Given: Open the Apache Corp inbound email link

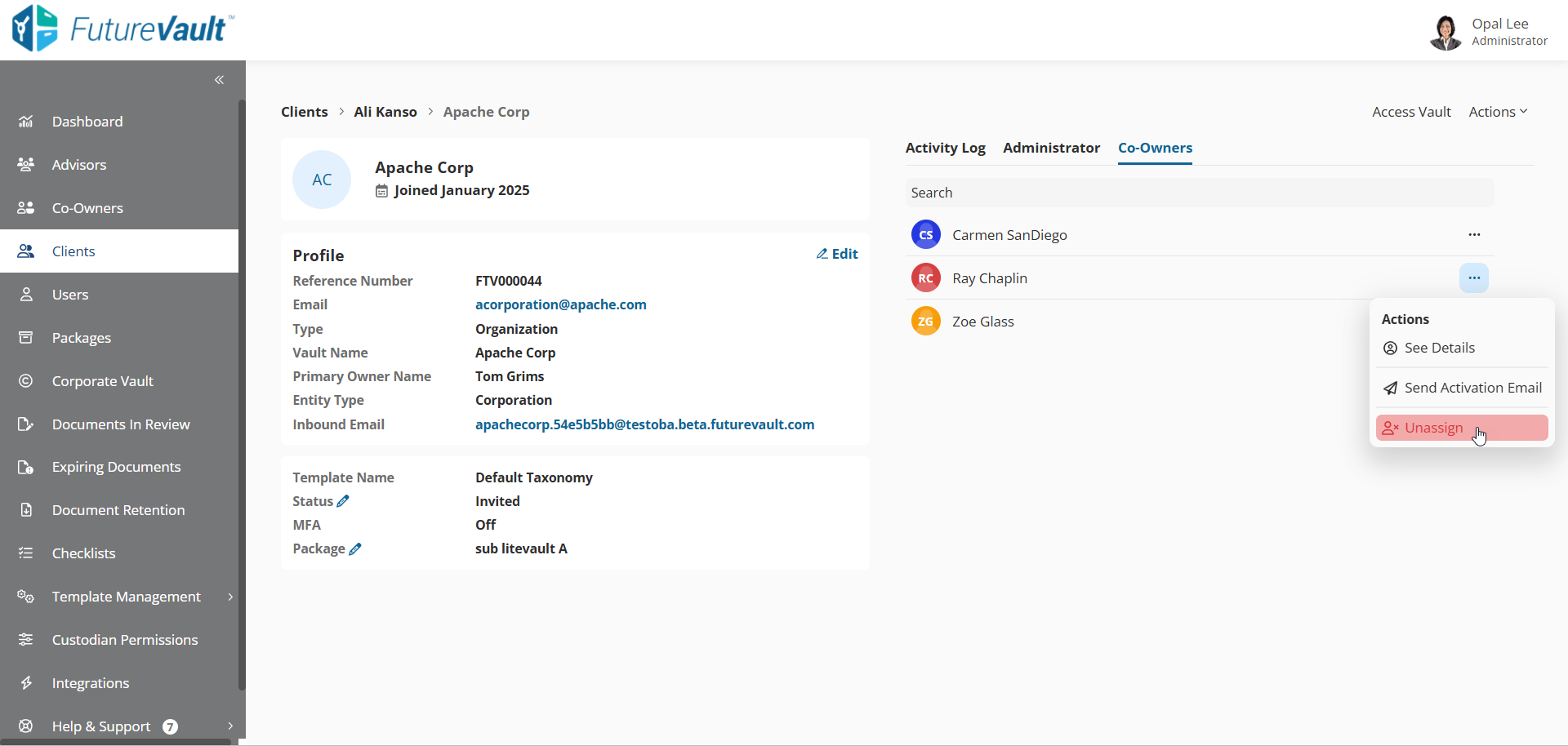Looking at the screenshot, I should point(645,424).
